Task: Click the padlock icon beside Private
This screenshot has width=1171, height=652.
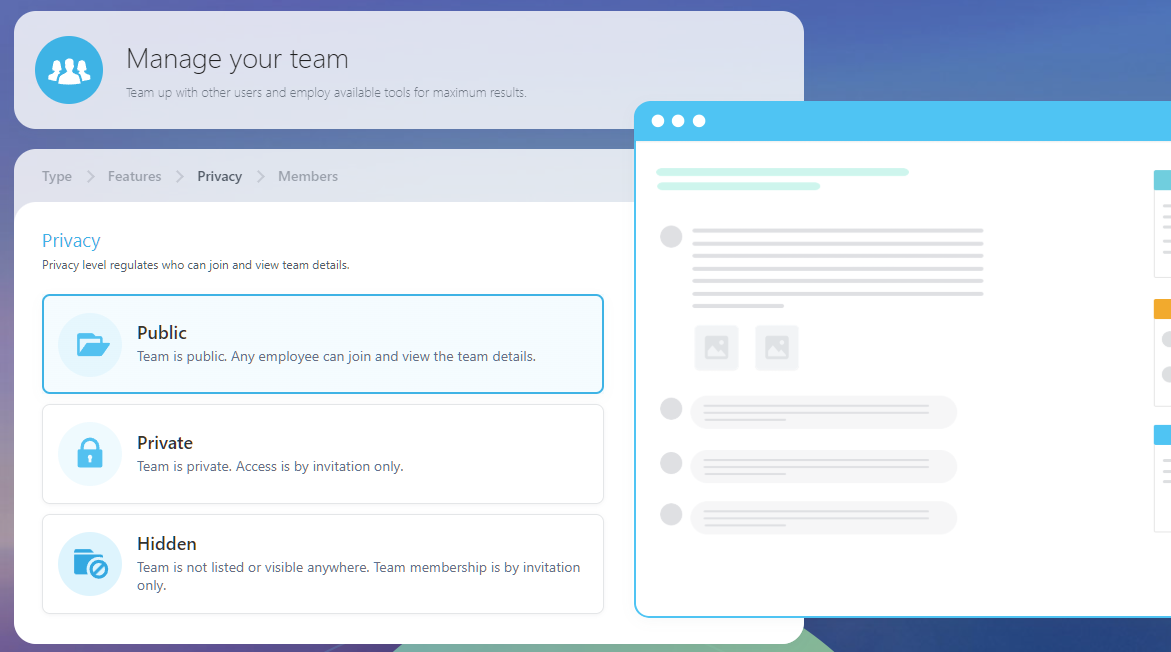Action: click(x=89, y=453)
